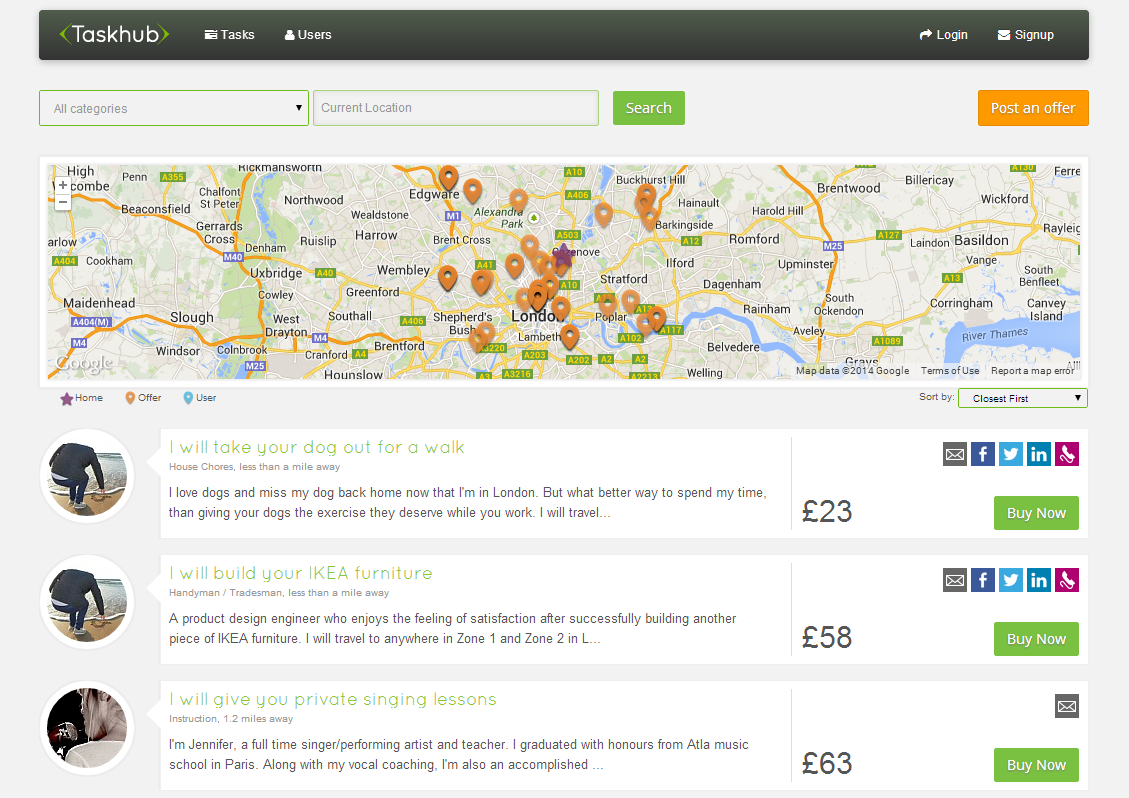Toggle the User markers legend item
This screenshot has width=1129, height=798.
click(198, 397)
